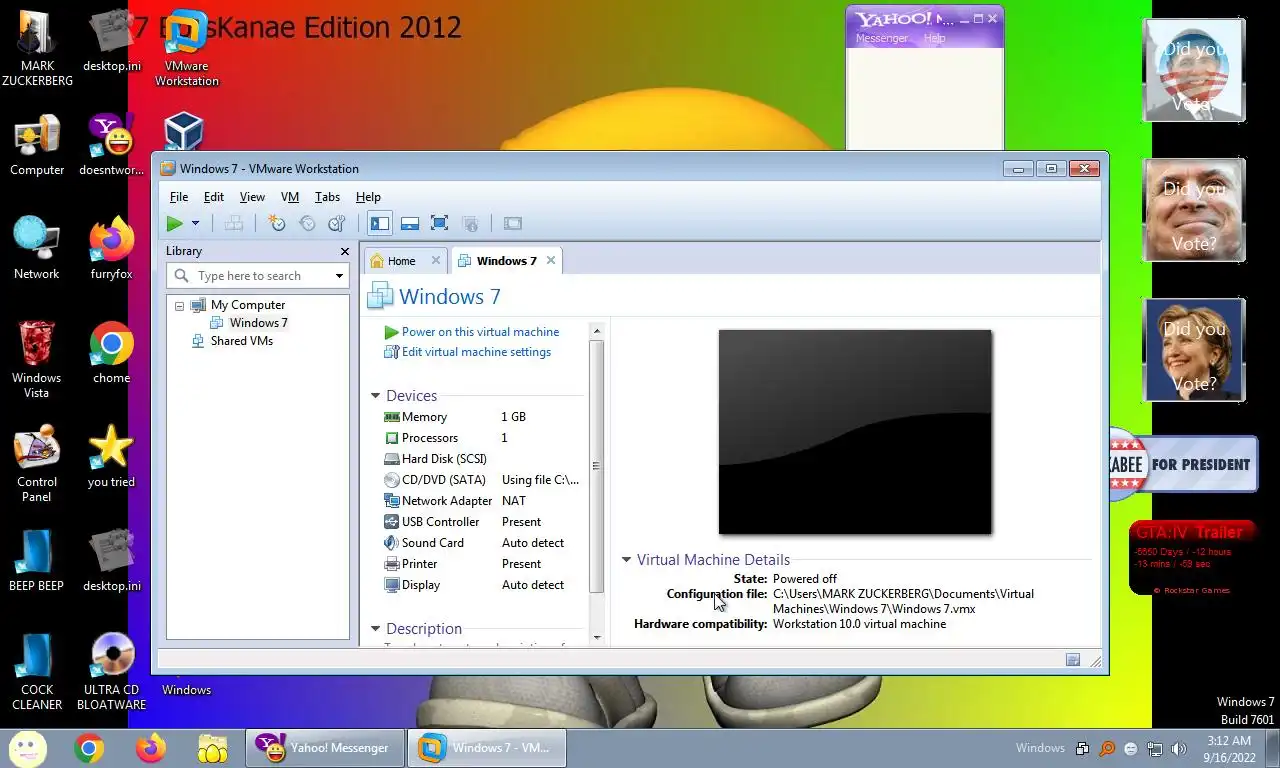The width and height of the screenshot is (1280, 768).
Task: Open the Edit menu
Action: coord(214,197)
